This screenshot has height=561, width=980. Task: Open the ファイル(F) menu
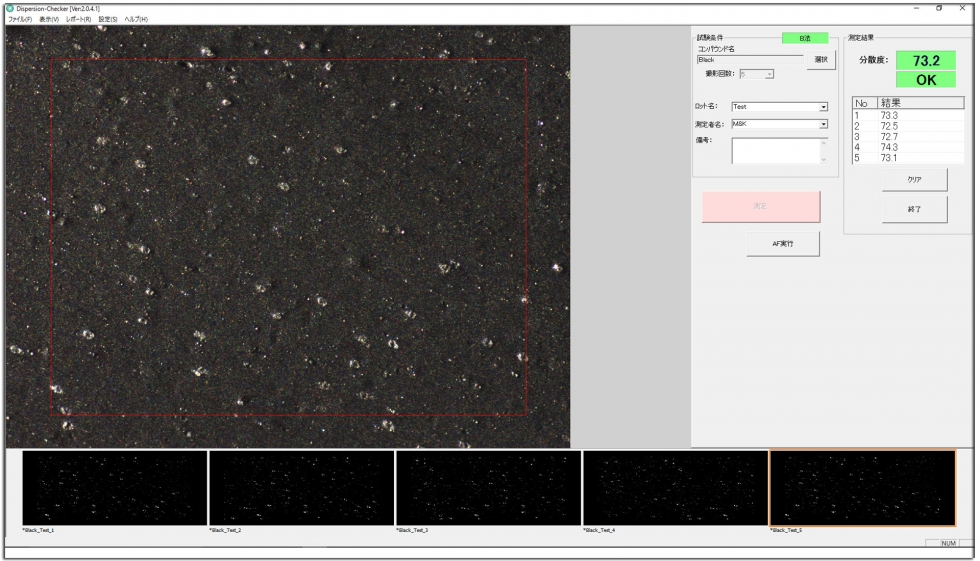point(20,19)
